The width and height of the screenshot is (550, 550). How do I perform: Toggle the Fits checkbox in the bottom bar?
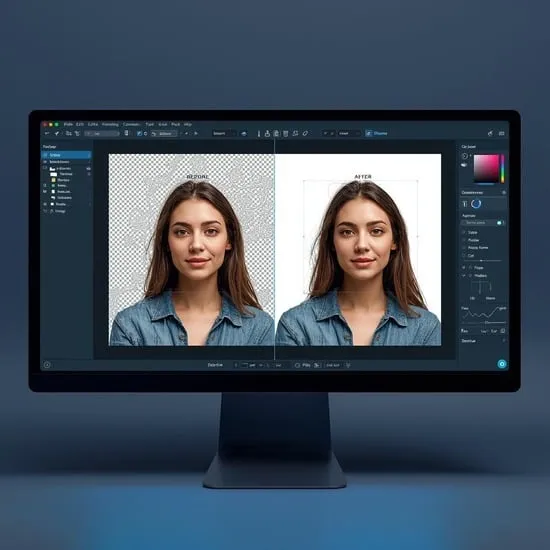297,365
